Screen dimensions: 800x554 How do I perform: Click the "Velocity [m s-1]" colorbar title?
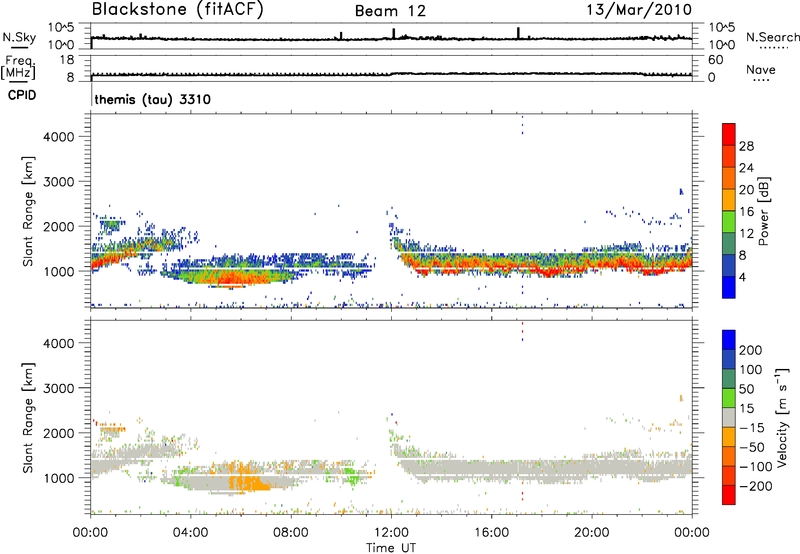coord(782,418)
